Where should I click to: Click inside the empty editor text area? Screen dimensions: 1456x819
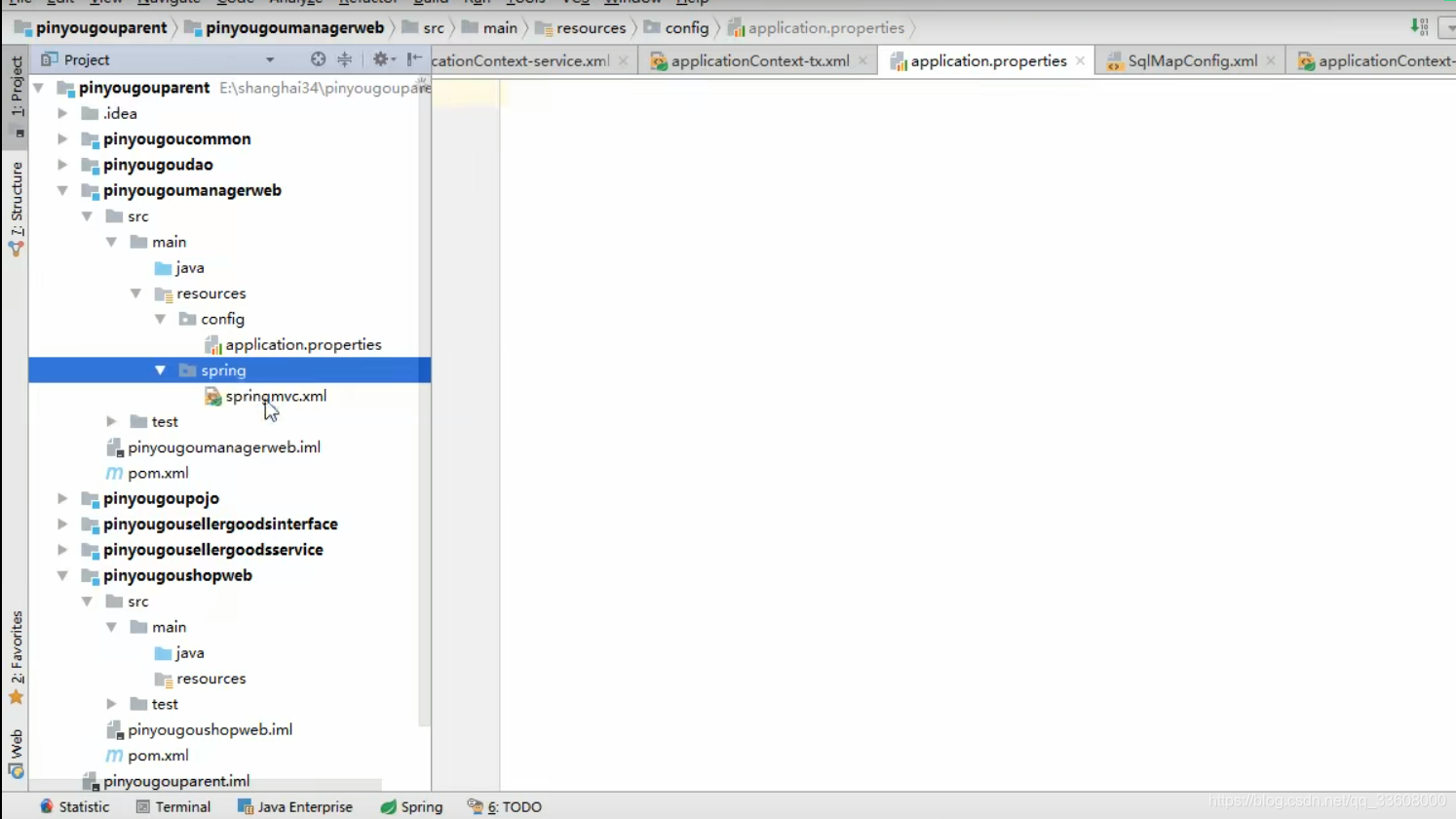[977, 435]
